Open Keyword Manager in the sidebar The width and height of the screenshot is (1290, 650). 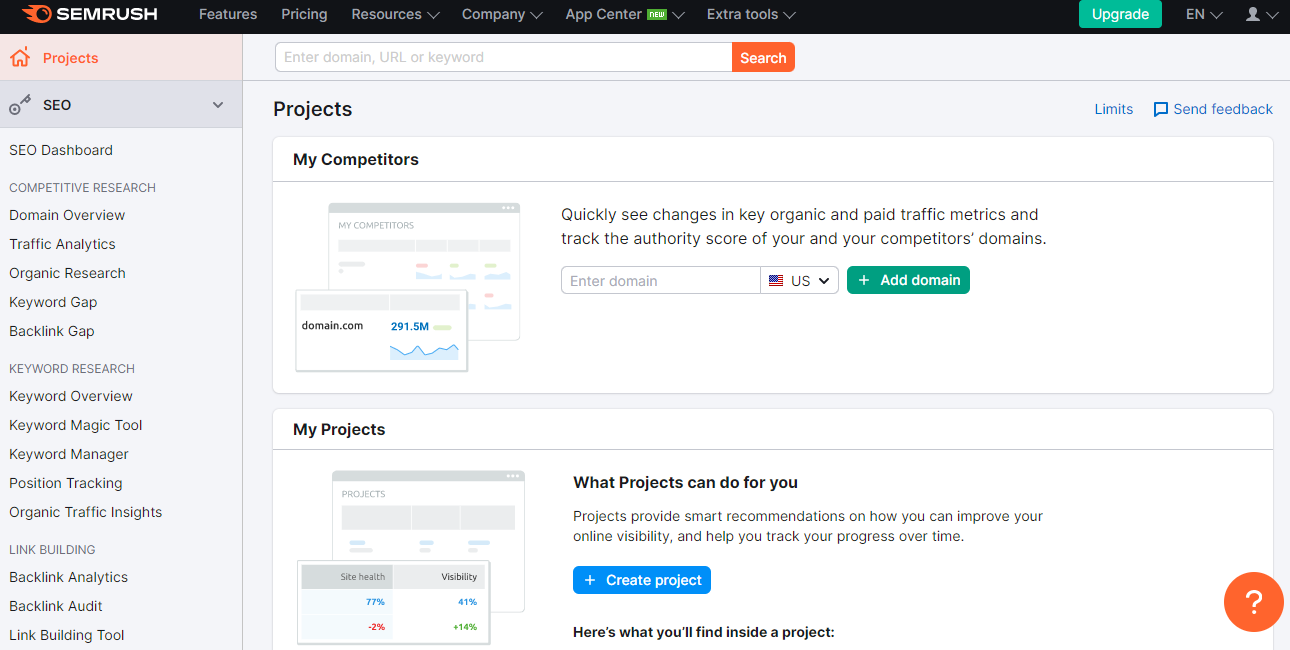(x=69, y=454)
